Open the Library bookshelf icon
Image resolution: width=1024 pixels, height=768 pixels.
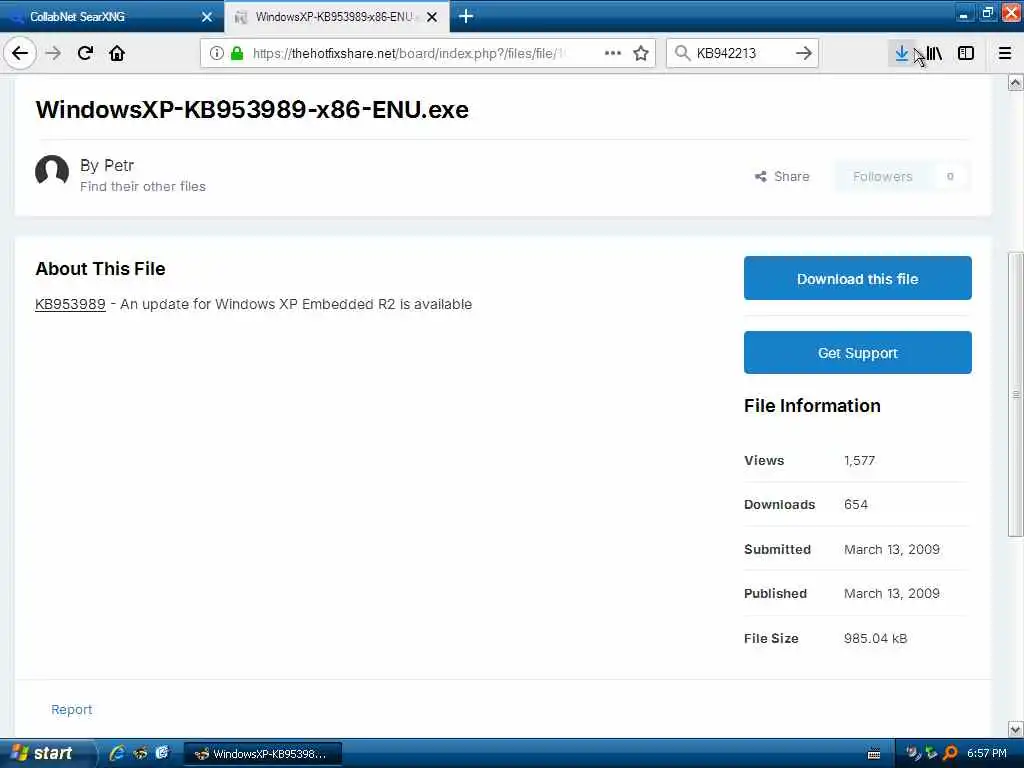tap(934, 53)
